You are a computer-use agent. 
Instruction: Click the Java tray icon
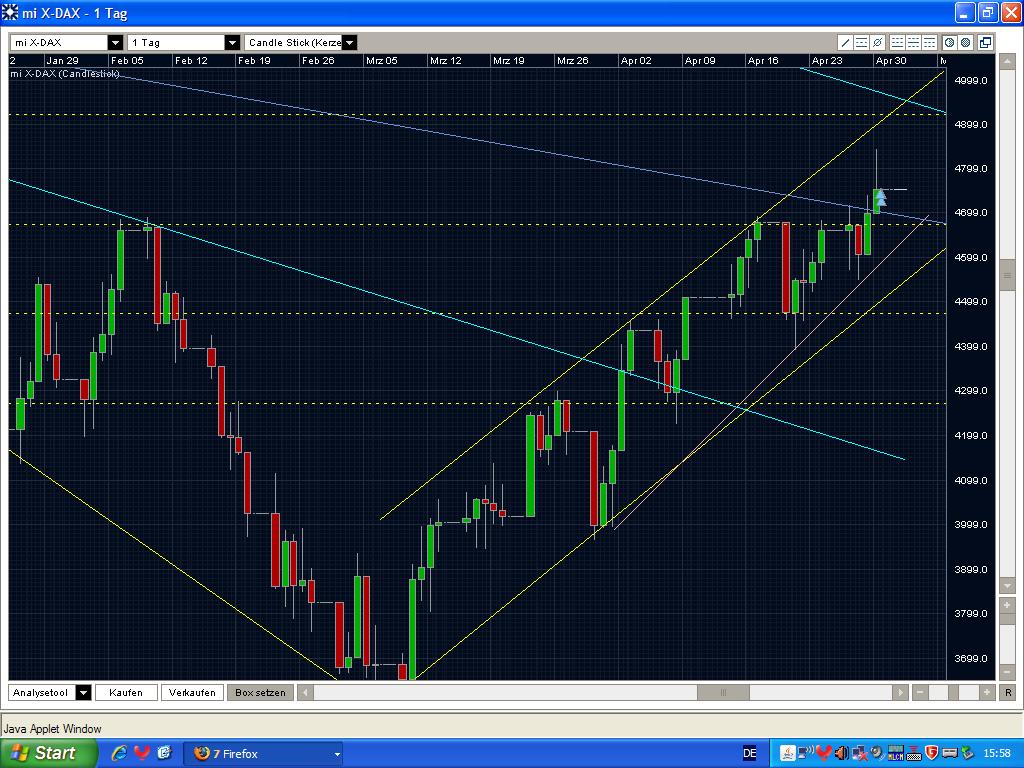[x=788, y=754]
